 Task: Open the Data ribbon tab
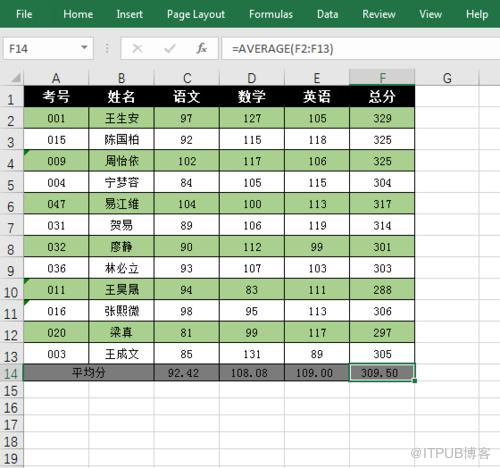327,14
